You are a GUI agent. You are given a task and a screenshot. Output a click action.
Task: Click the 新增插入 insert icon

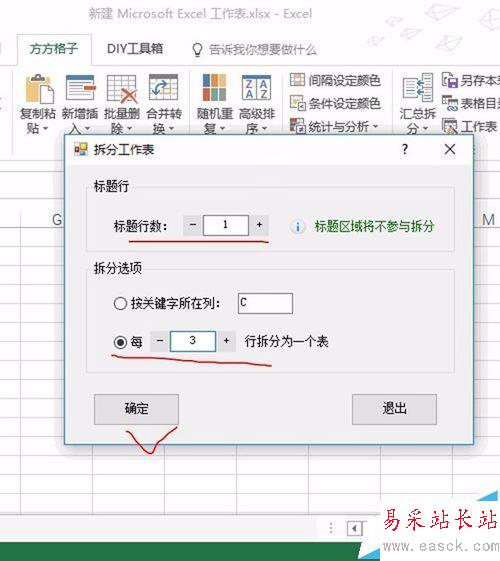point(80,88)
